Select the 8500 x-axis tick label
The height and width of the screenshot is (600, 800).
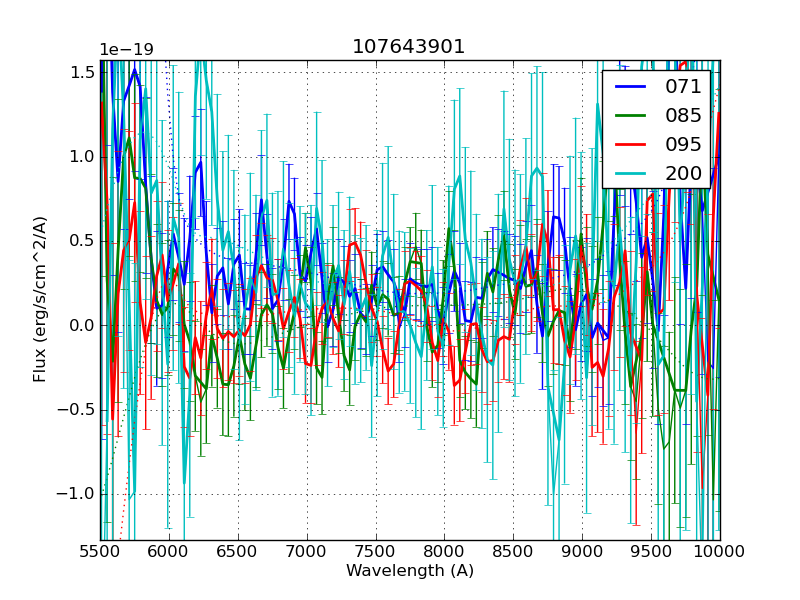click(513, 551)
